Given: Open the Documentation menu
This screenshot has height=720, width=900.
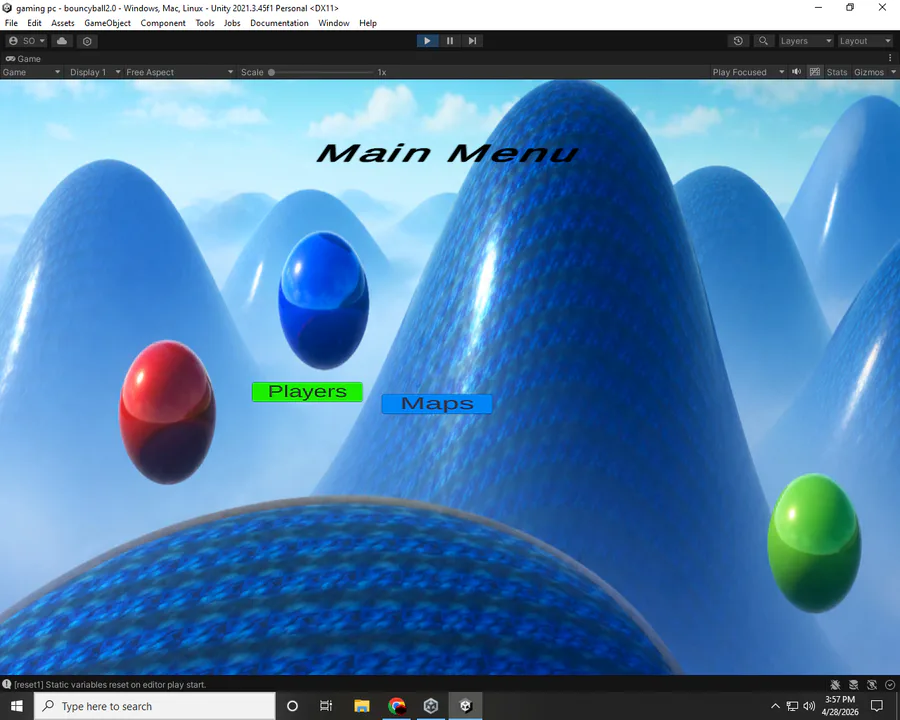Looking at the screenshot, I should coord(279,23).
